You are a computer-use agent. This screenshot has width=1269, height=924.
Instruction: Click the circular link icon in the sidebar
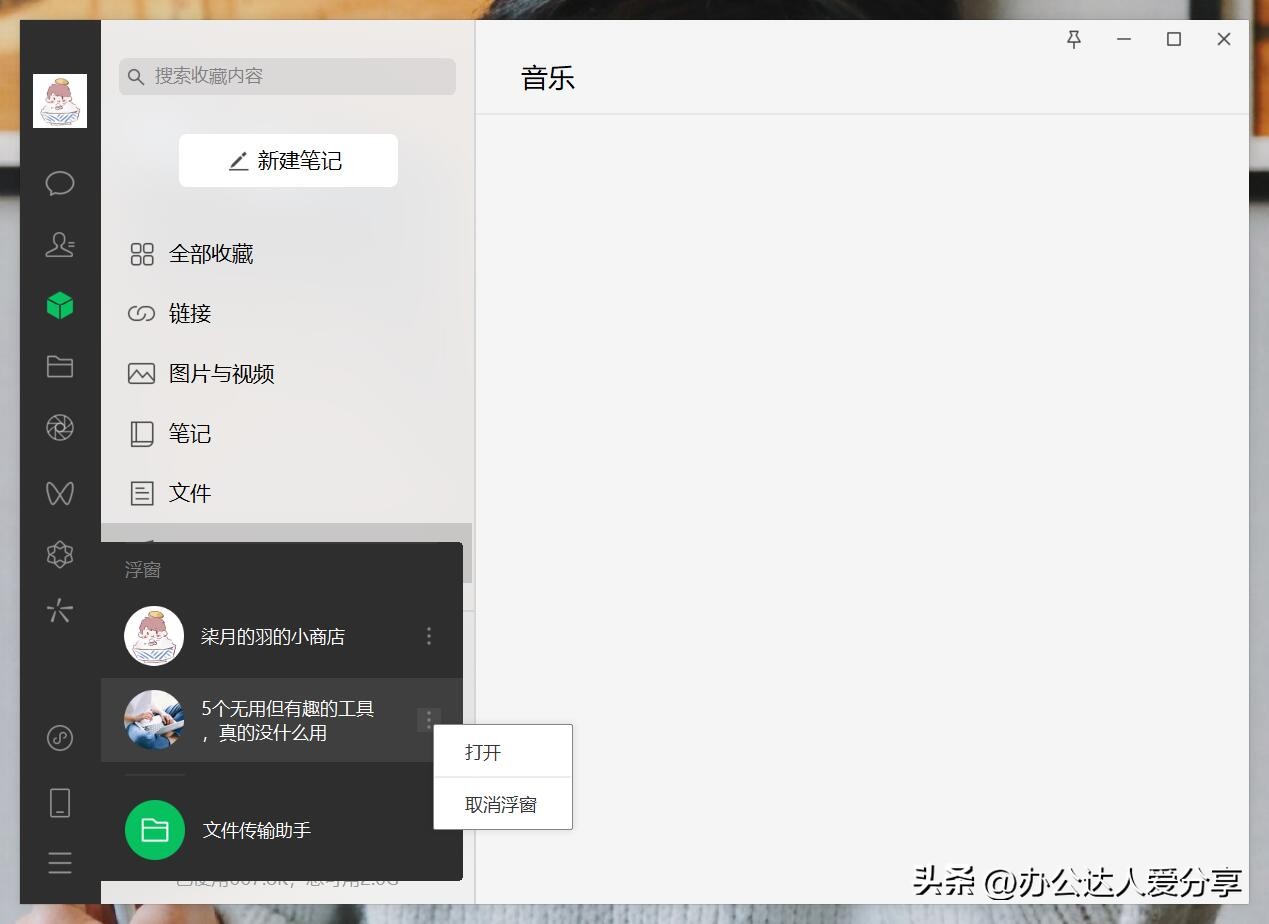(x=59, y=738)
